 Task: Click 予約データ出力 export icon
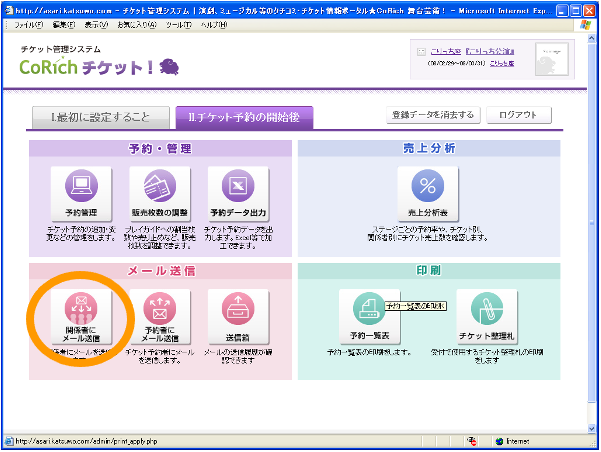(238, 193)
